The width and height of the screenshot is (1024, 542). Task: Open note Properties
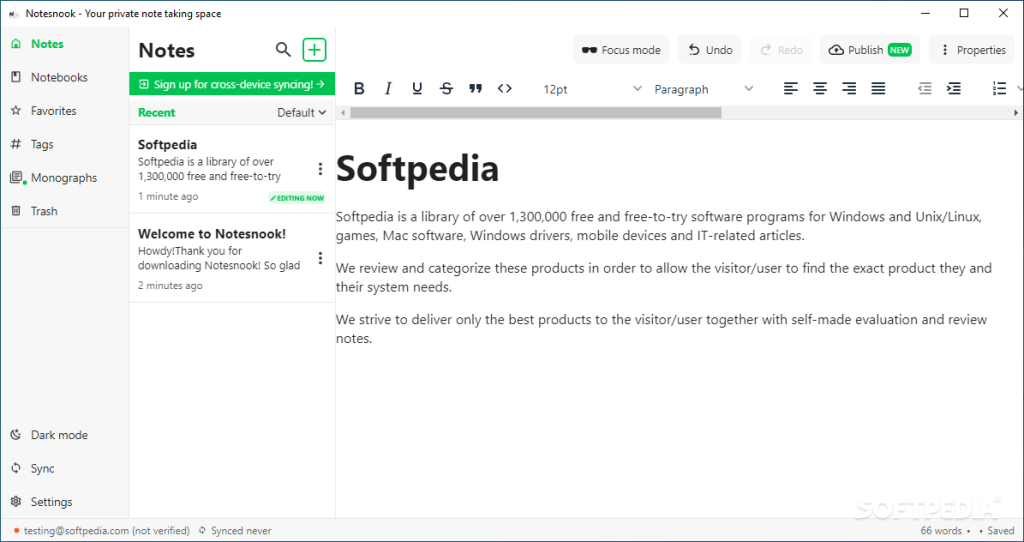click(972, 50)
